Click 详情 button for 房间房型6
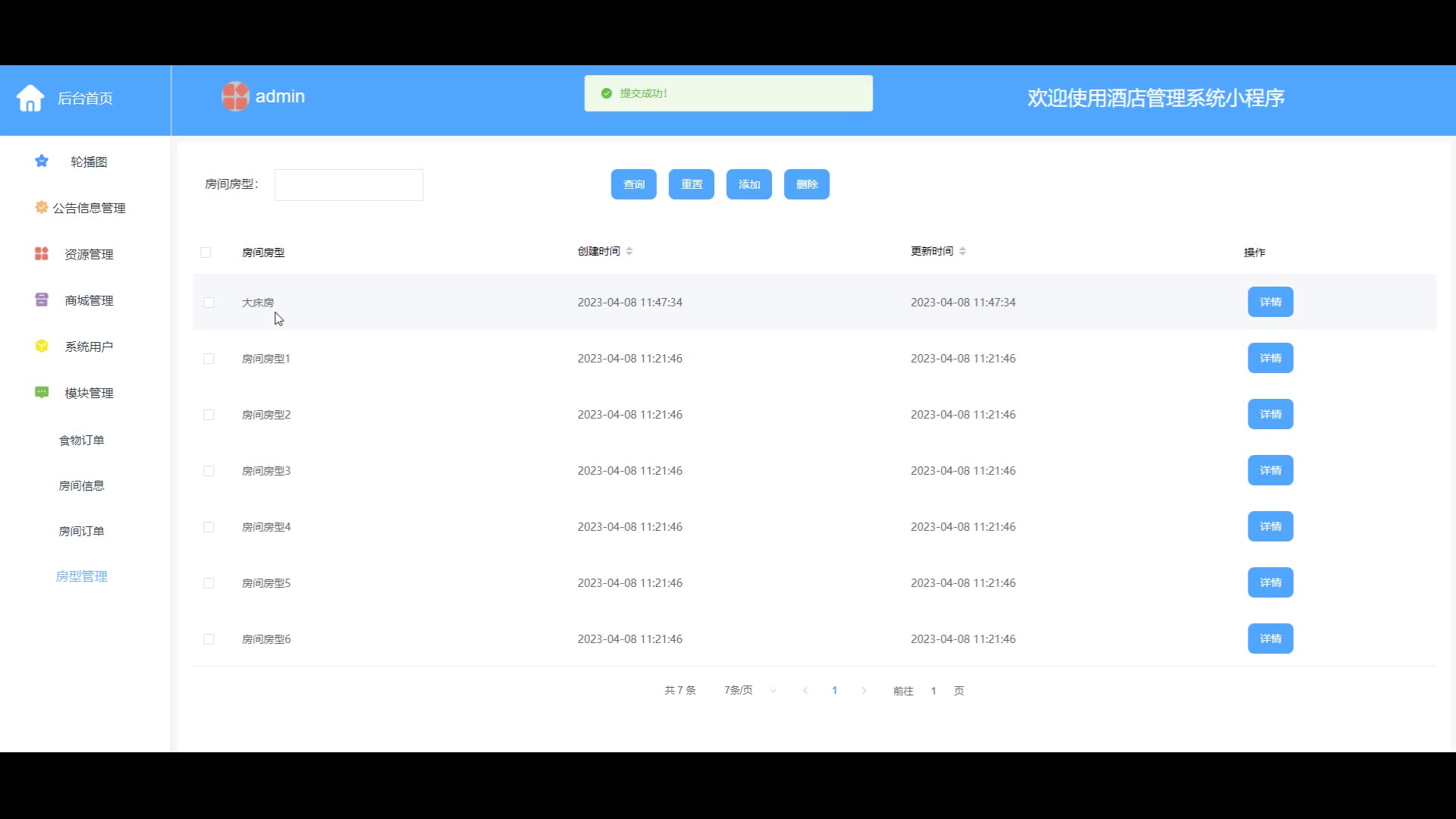Viewport: 1456px width, 819px height. point(1270,639)
